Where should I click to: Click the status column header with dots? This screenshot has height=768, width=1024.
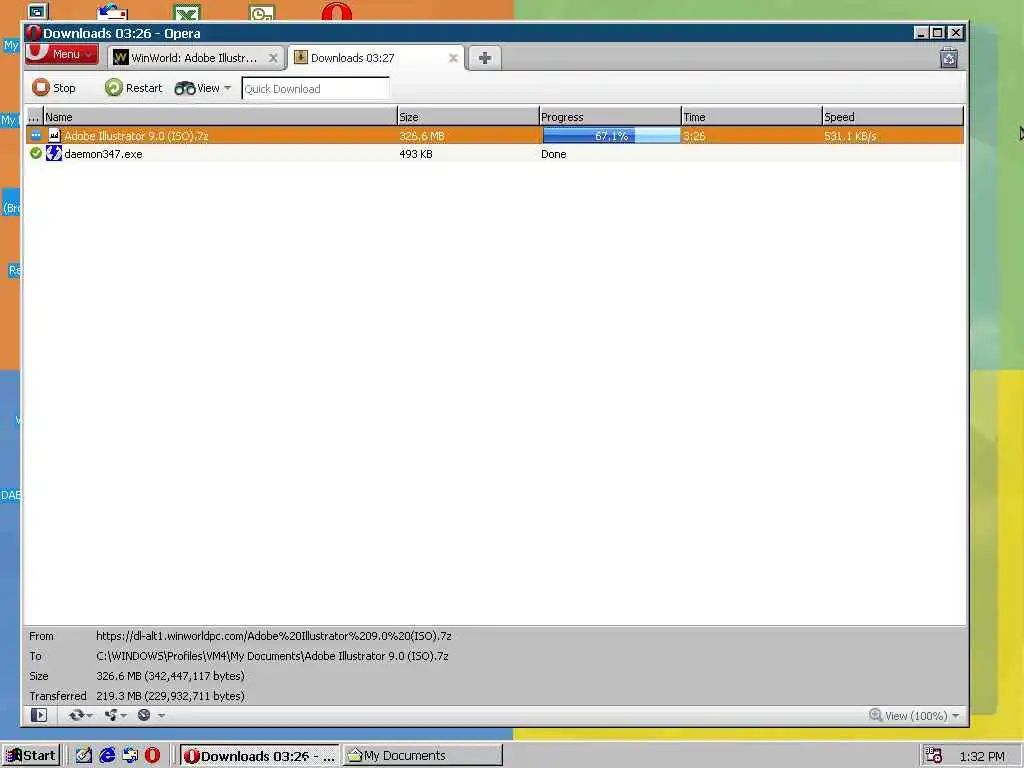click(34, 117)
